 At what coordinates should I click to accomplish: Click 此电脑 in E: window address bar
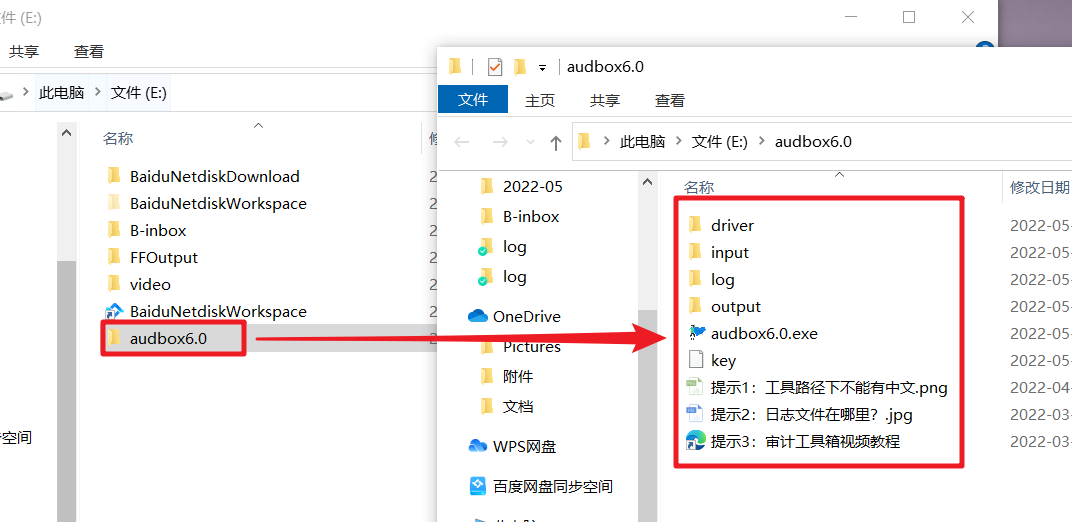coord(62,92)
